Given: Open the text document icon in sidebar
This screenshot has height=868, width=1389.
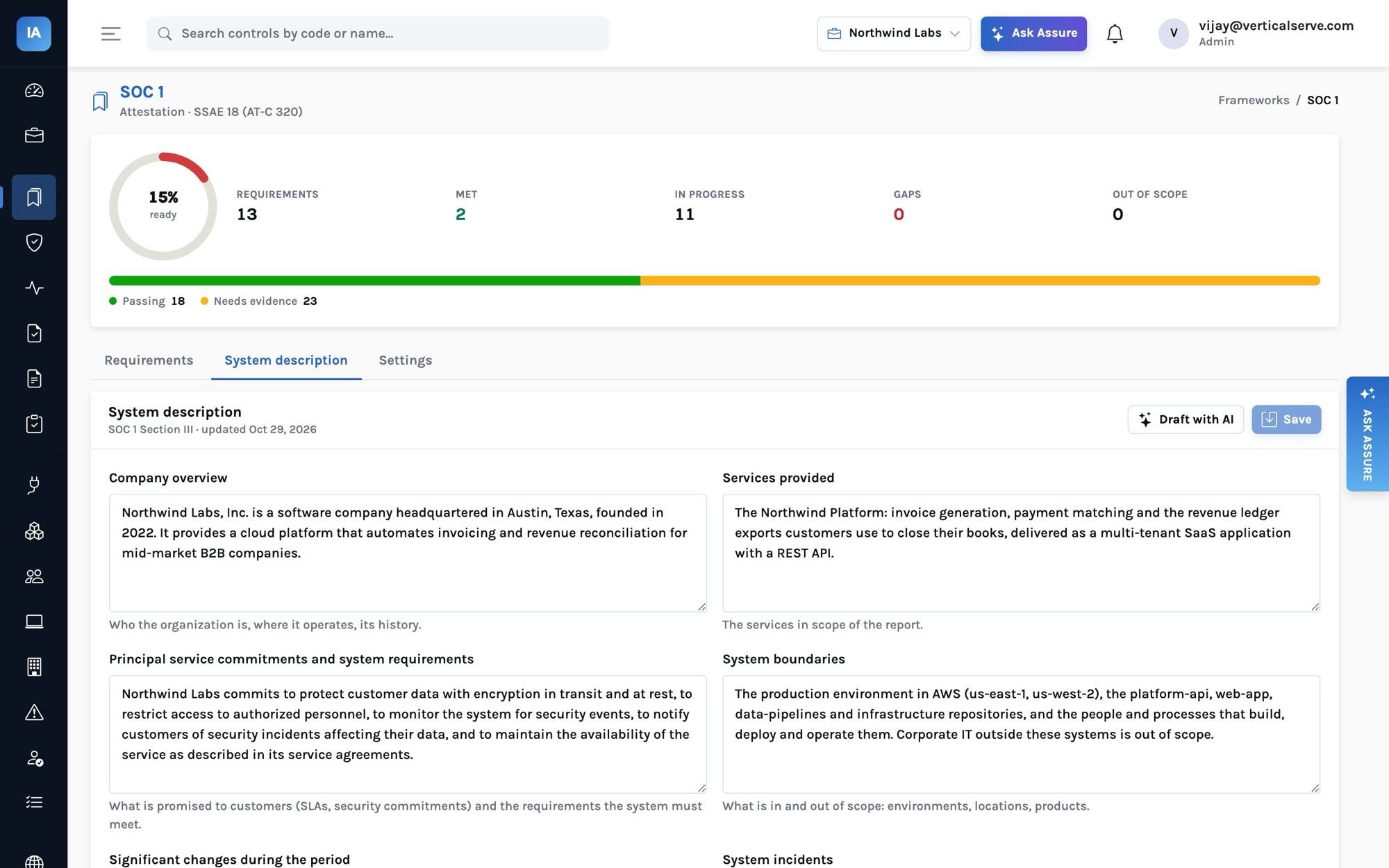Looking at the screenshot, I should (34, 378).
